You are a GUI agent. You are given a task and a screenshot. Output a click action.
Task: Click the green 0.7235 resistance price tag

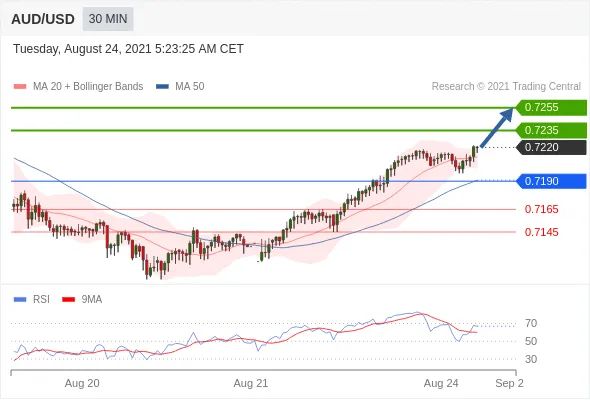pyautogui.click(x=551, y=130)
